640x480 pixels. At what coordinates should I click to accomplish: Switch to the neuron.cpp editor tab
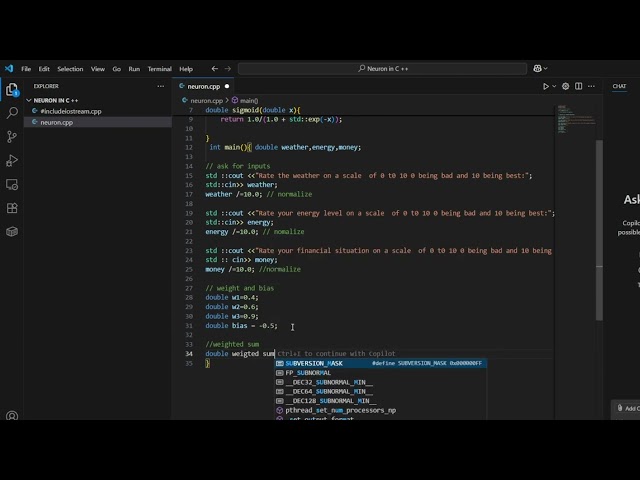click(203, 87)
